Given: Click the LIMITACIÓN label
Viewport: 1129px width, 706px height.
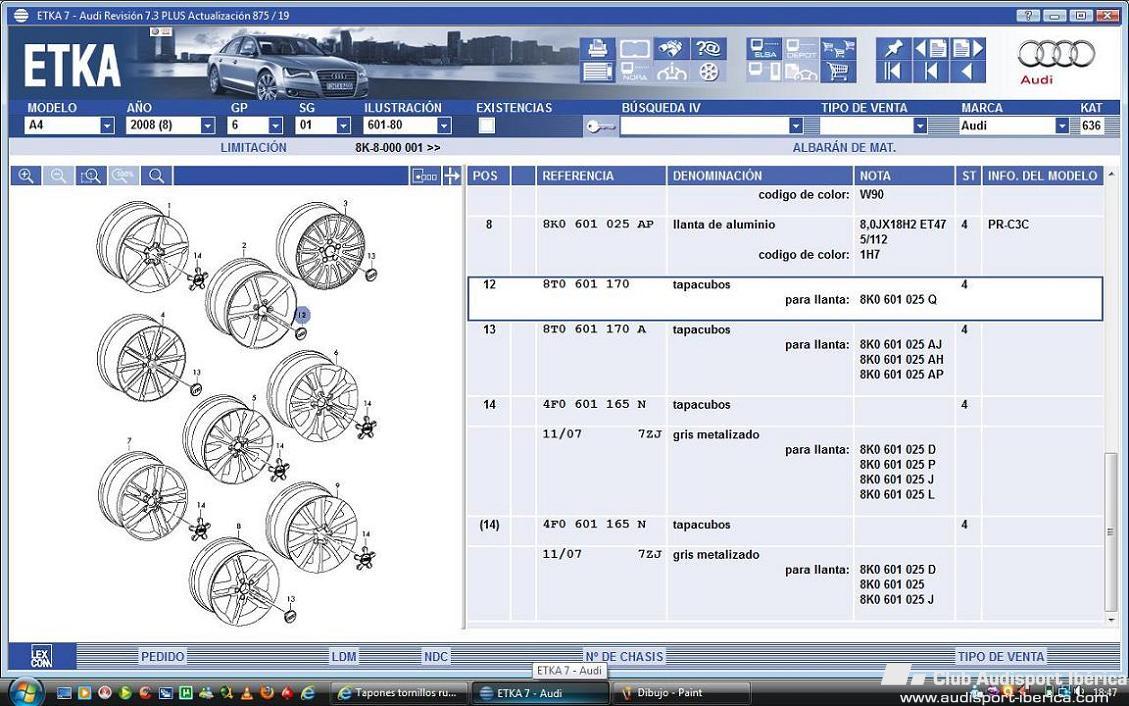Looking at the screenshot, I should coord(253,148).
